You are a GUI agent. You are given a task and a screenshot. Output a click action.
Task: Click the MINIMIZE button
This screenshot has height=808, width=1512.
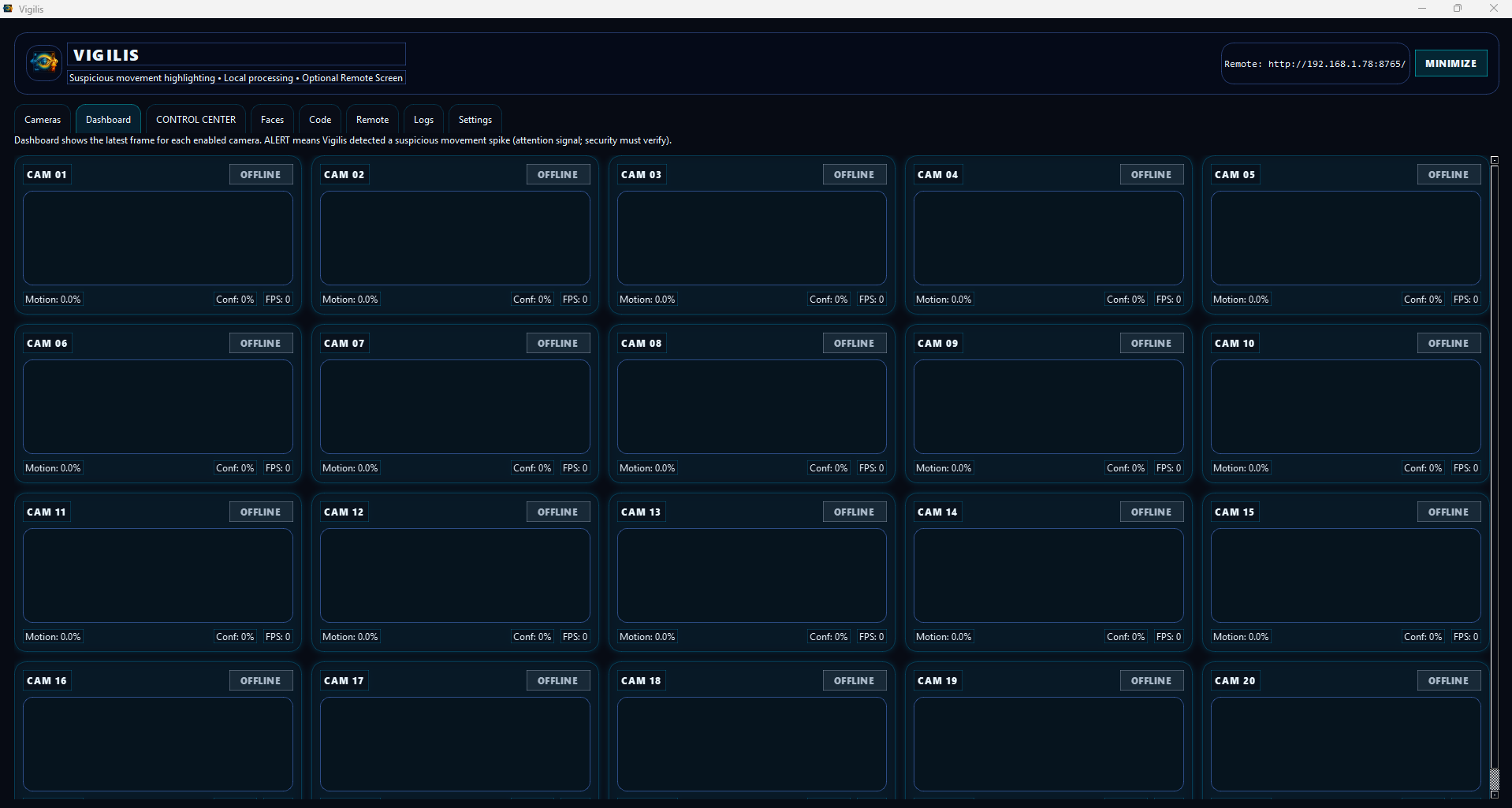pos(1450,63)
